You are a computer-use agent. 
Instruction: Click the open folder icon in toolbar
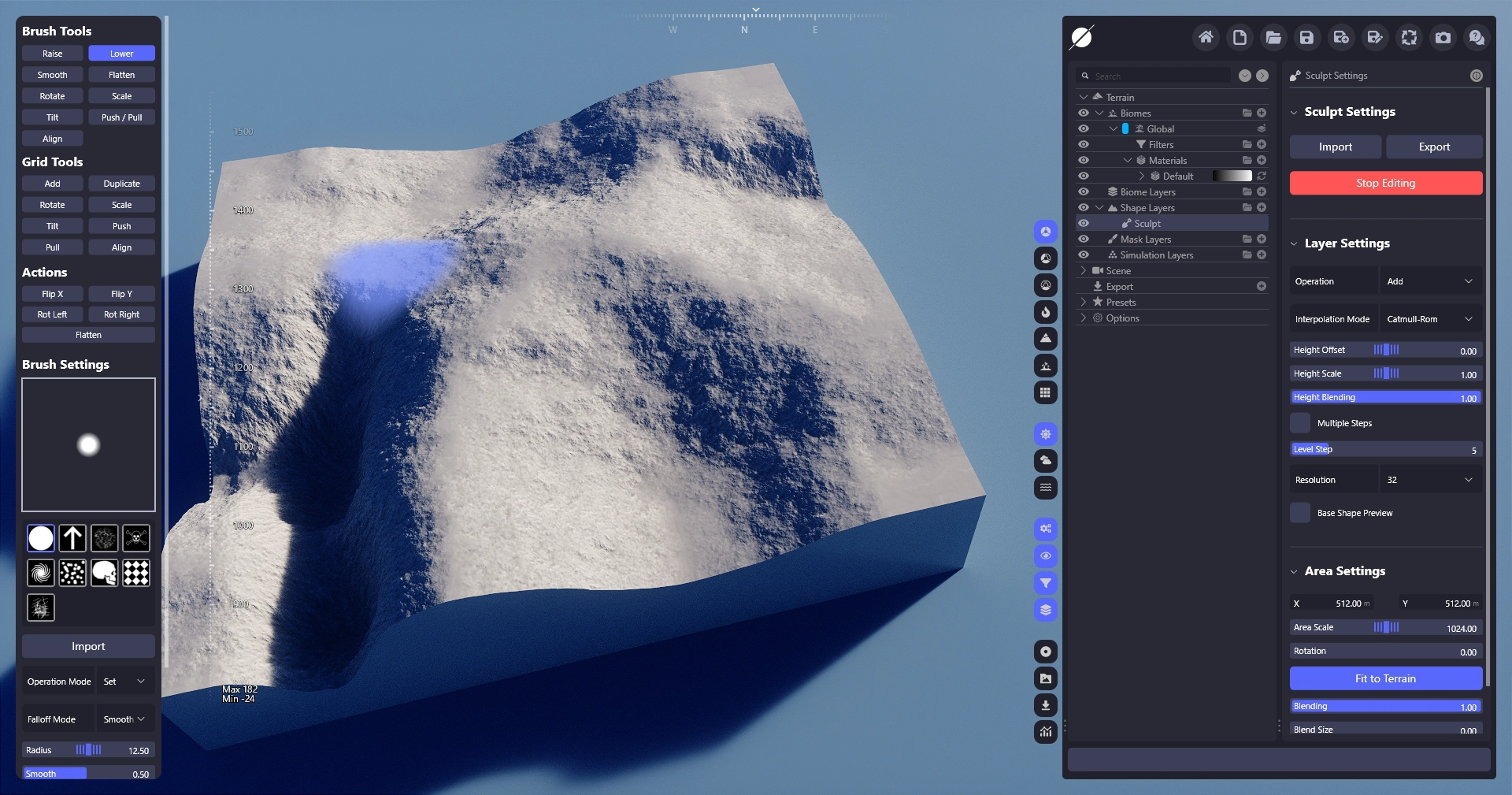coord(1273,37)
